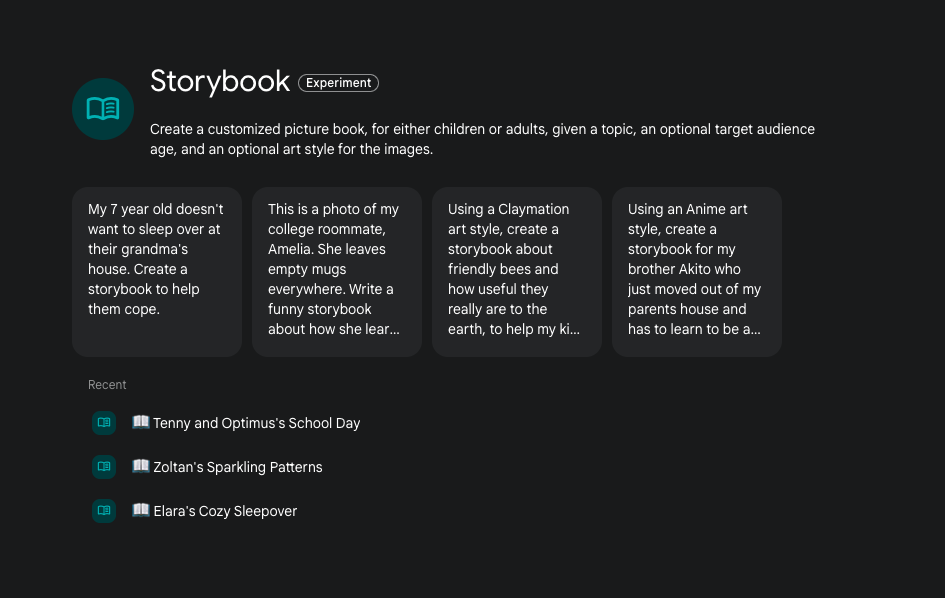
Task: Click the open-book emoji before Zoltan's title
Action: pyautogui.click(x=141, y=466)
